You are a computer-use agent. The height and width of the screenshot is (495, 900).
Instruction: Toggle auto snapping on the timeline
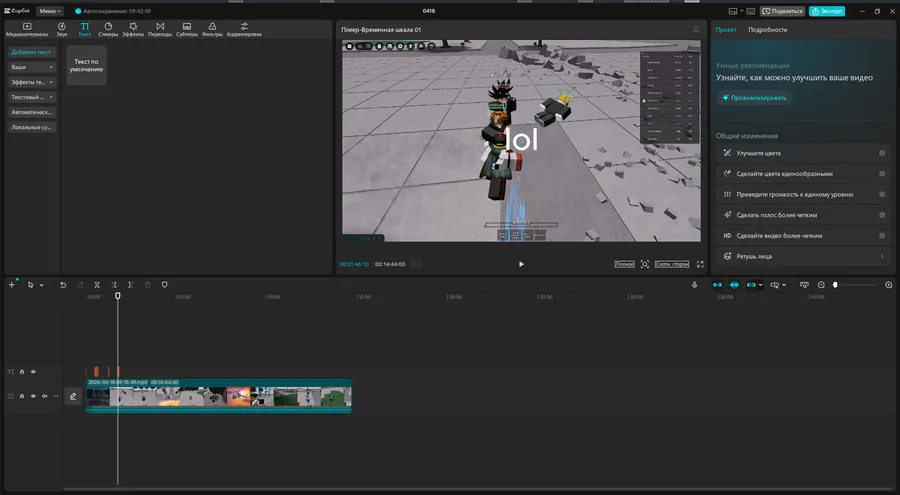734,285
